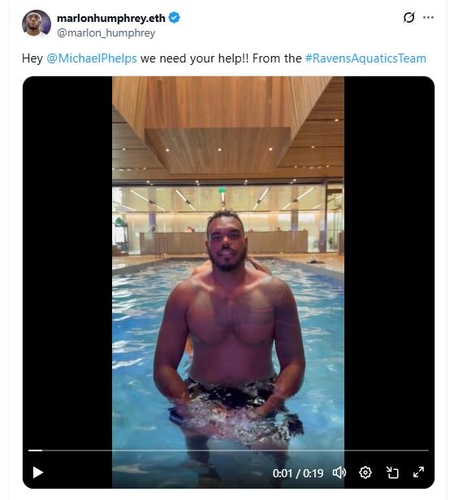Open the tweet's three-dot more menu

[x=428, y=17]
